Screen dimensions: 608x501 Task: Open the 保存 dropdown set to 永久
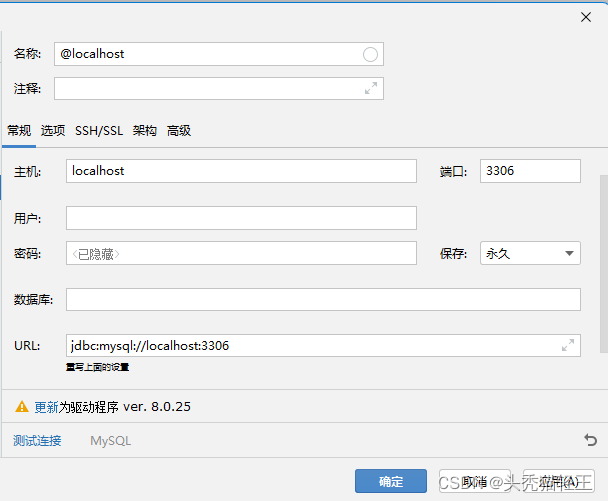pyautogui.click(x=530, y=253)
